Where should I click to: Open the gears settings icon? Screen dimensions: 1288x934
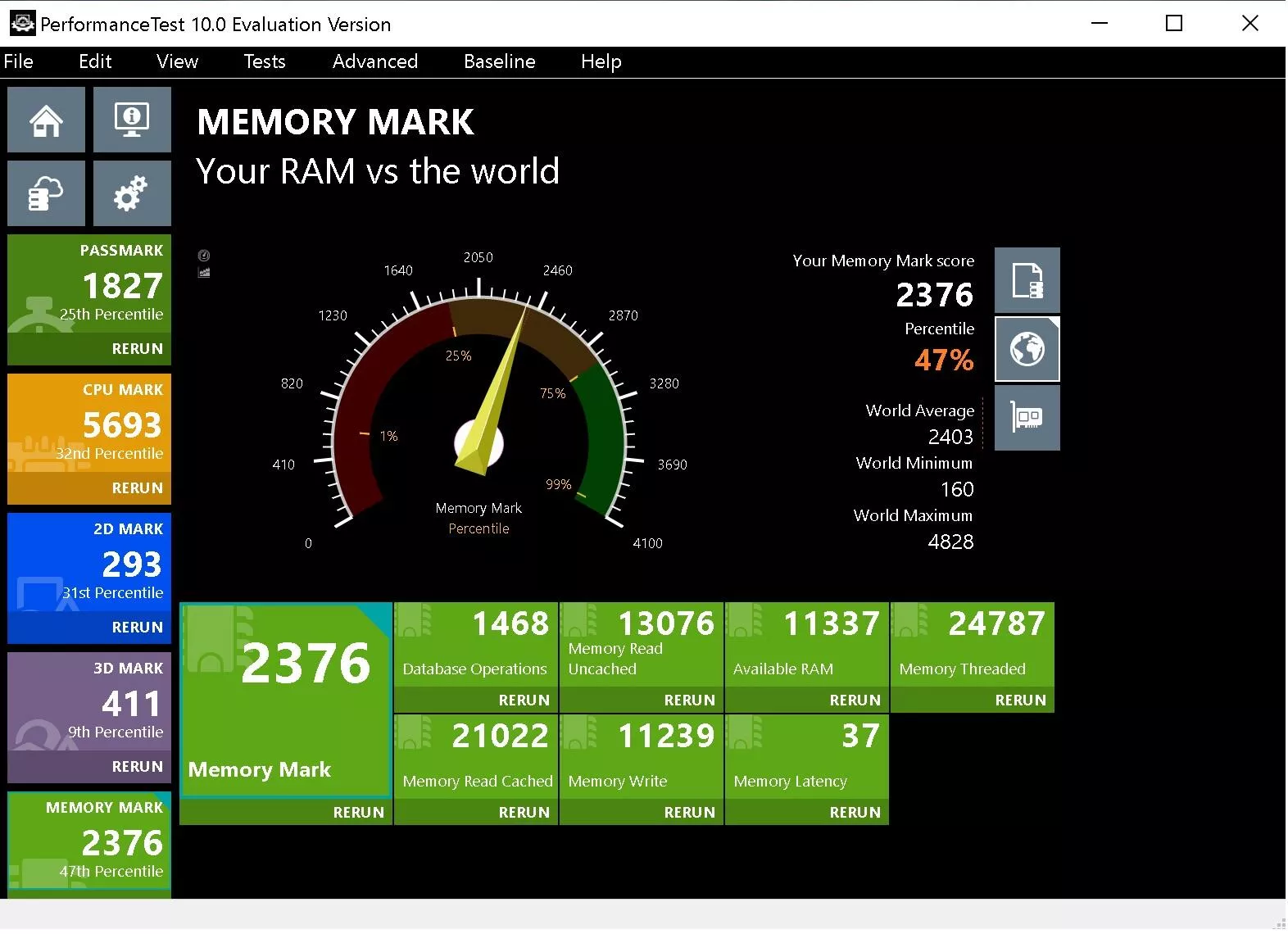tap(132, 193)
